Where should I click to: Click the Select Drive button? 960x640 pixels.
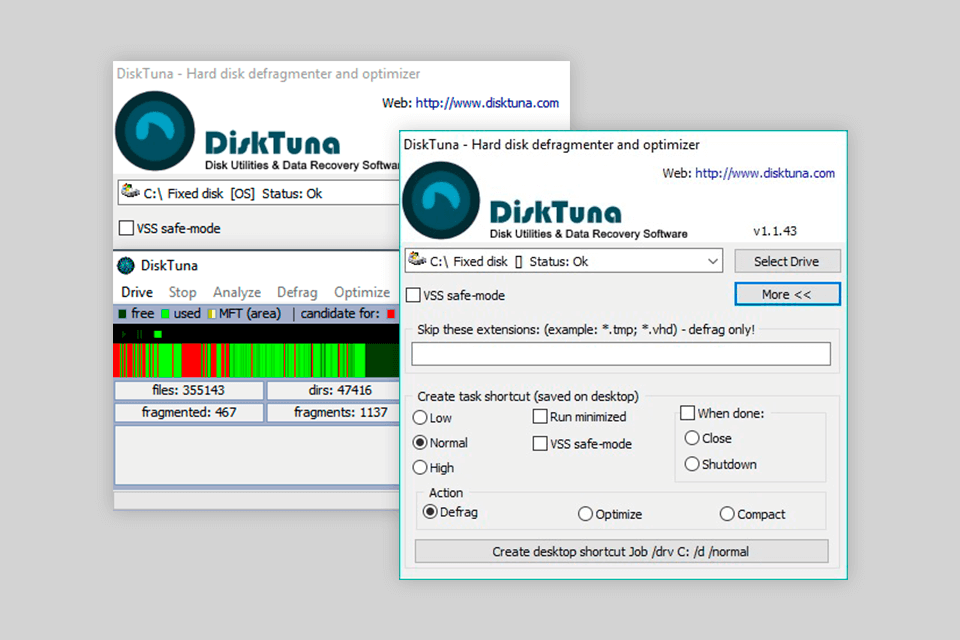(787, 262)
